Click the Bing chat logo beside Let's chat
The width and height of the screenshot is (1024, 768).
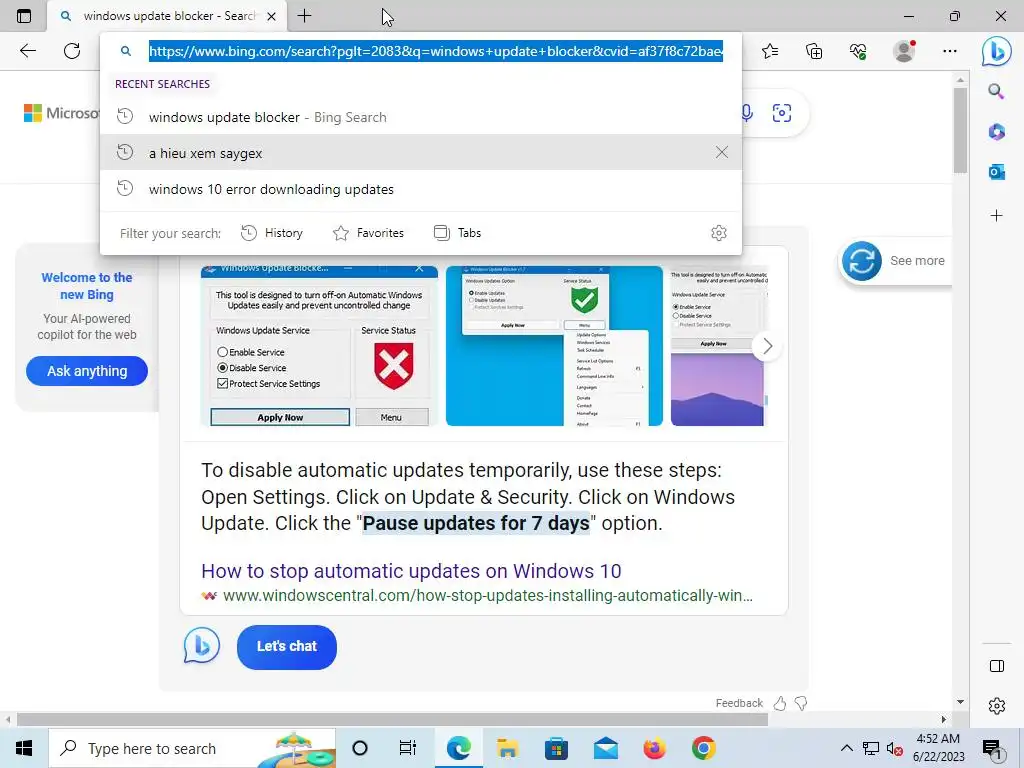coord(202,645)
